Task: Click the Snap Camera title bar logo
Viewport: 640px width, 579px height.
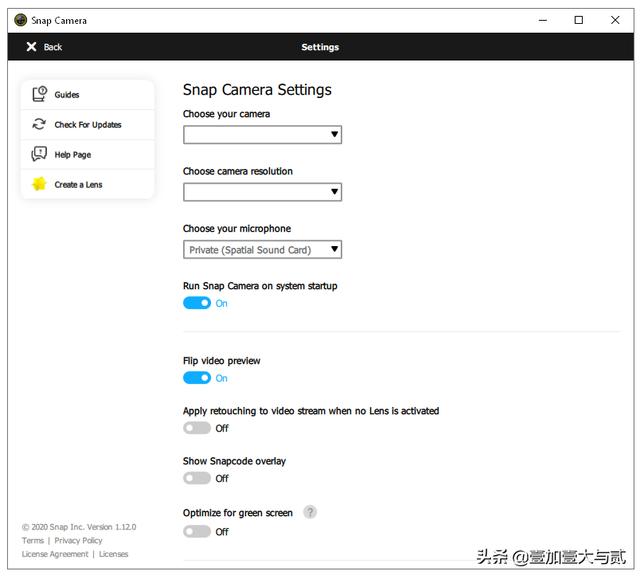Action: (x=20, y=20)
